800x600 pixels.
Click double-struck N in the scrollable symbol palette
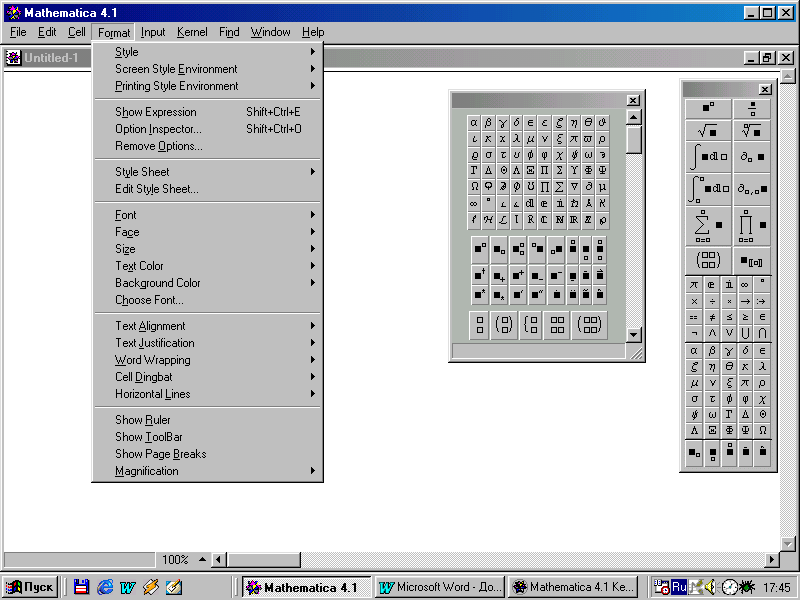coord(560,219)
